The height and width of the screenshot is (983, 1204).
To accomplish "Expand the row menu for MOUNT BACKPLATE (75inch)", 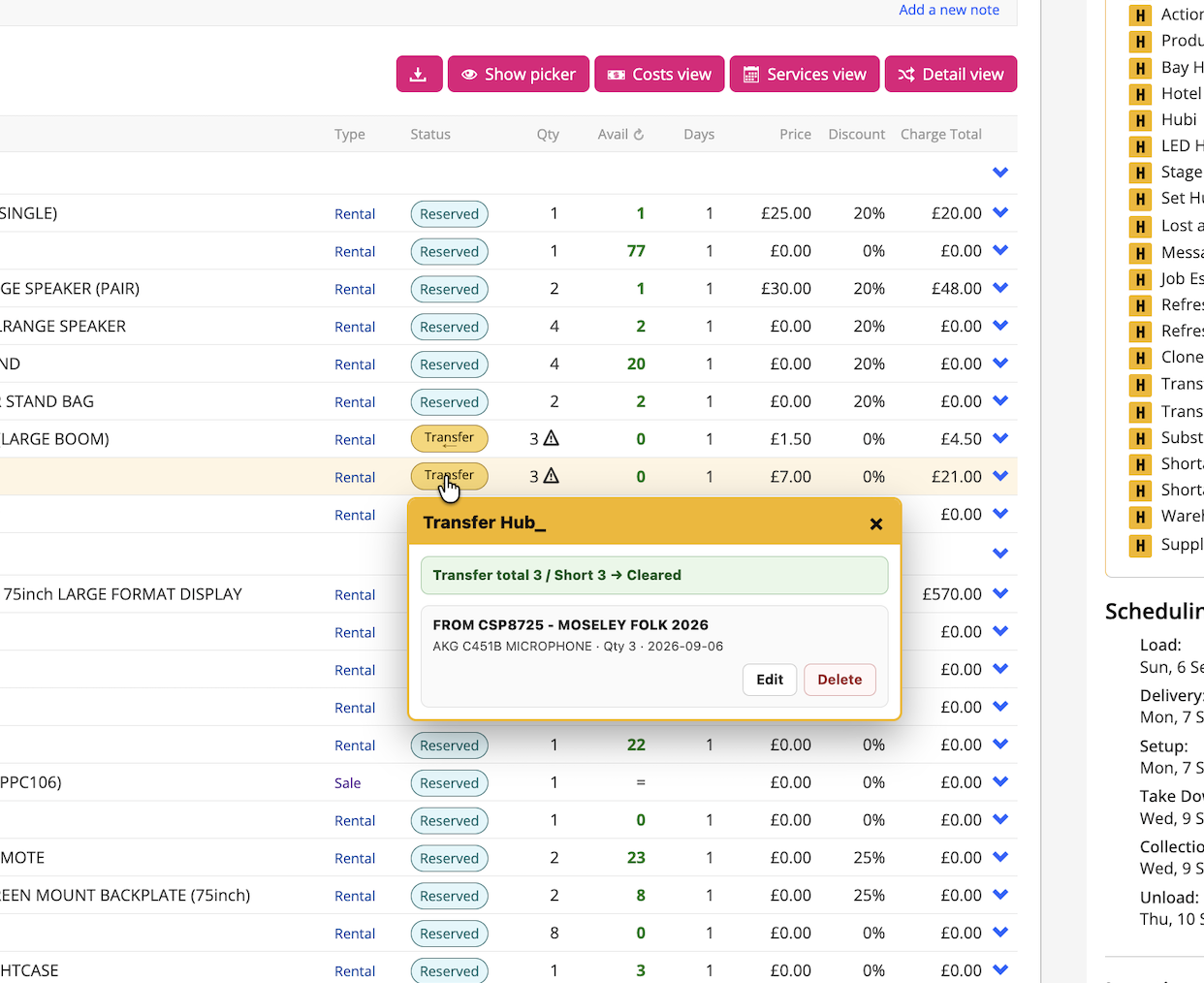I will (x=1001, y=896).
